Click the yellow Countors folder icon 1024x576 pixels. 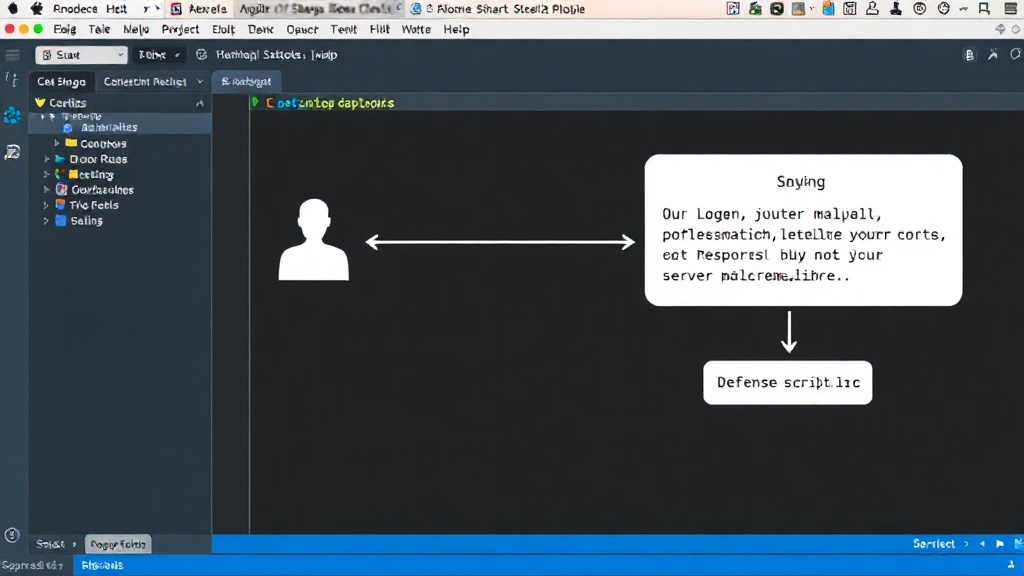pyautogui.click(x=71, y=142)
